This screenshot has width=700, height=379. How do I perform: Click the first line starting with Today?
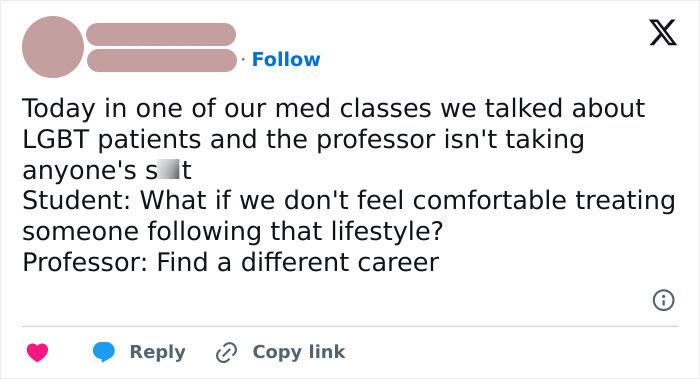(333, 108)
